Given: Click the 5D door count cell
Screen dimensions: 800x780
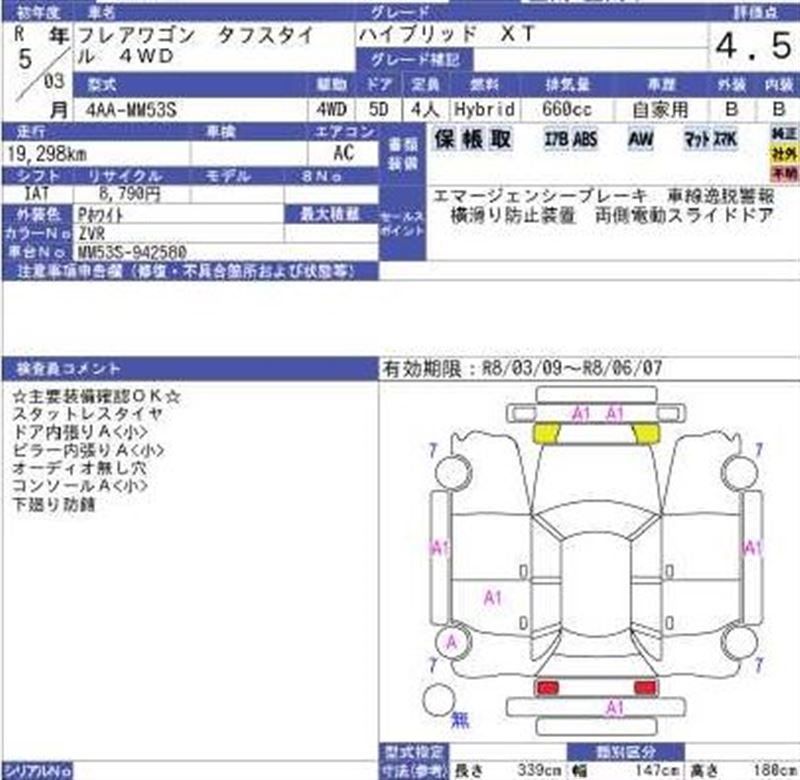Looking at the screenshot, I should tap(379, 110).
